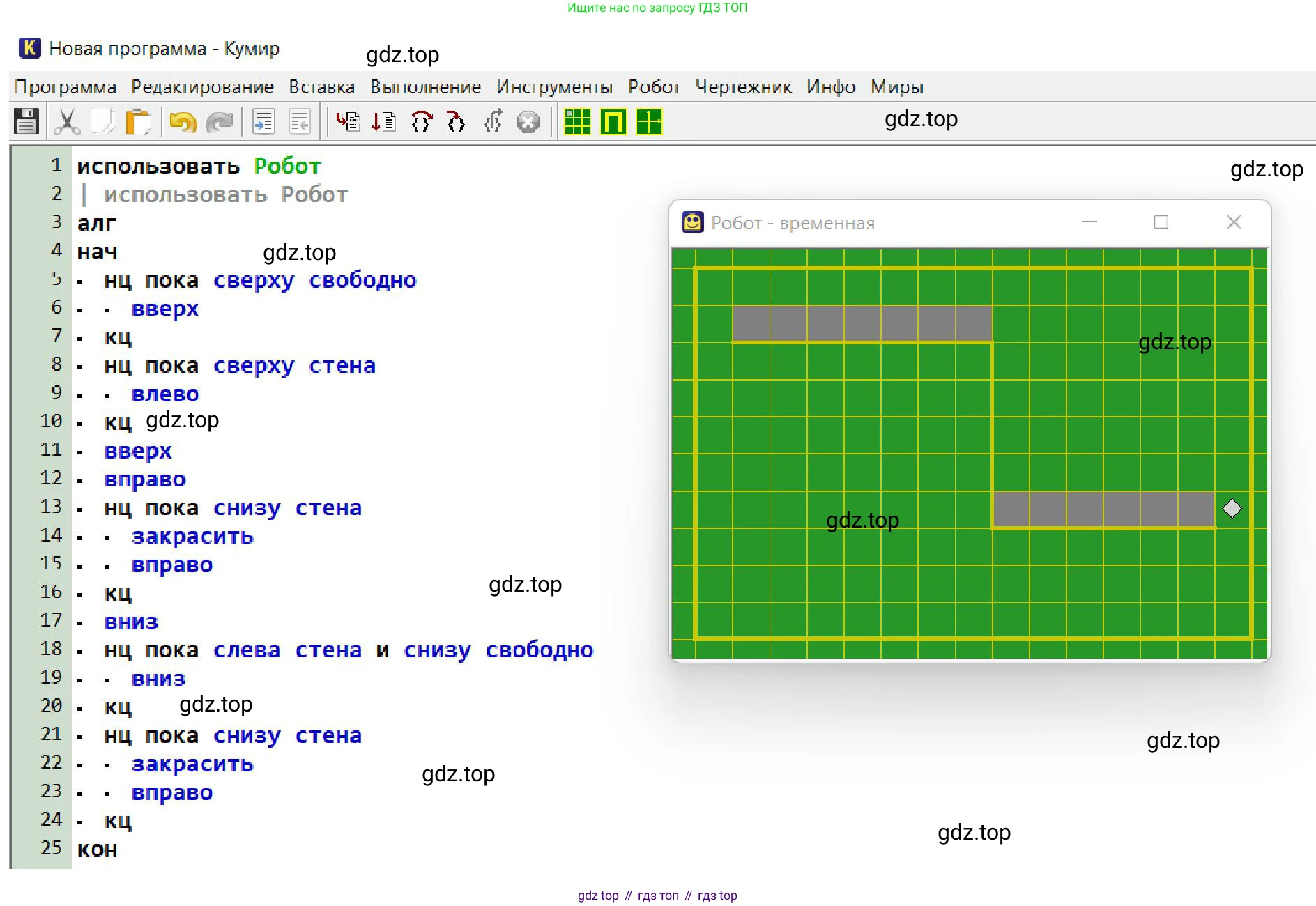
Task: Click the gray Redo arrow icon
Action: pos(220,122)
